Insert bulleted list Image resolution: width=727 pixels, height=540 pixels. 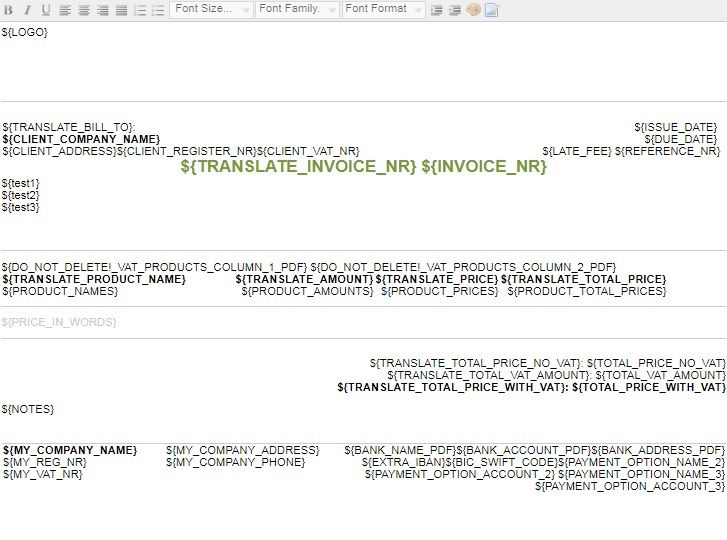(158, 10)
